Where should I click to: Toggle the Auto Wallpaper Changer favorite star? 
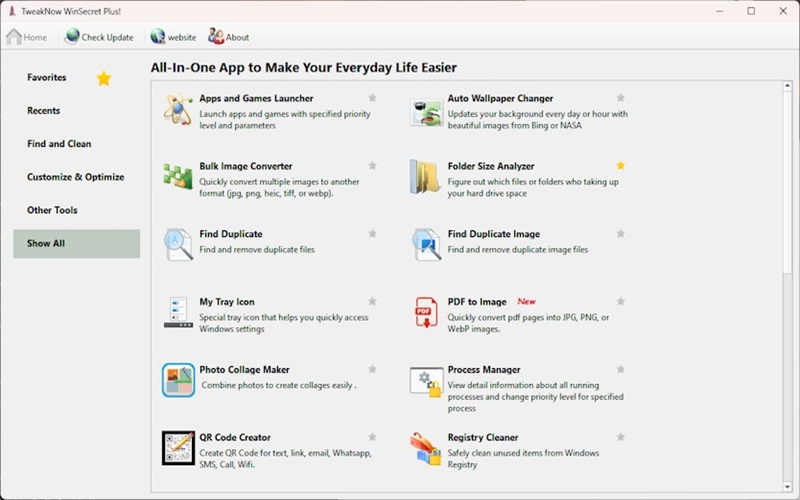[620, 97]
